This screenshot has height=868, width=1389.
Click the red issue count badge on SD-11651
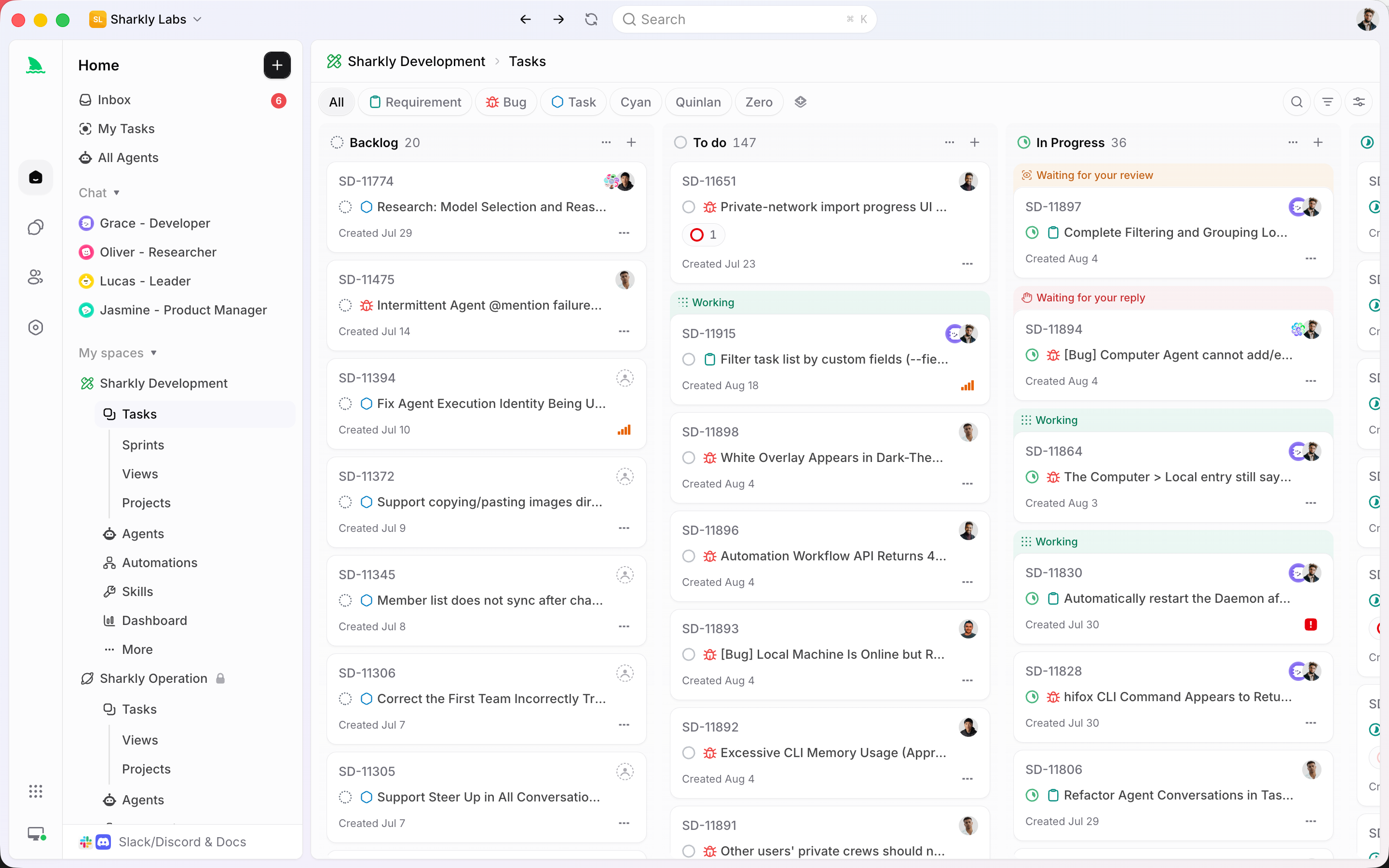704,235
